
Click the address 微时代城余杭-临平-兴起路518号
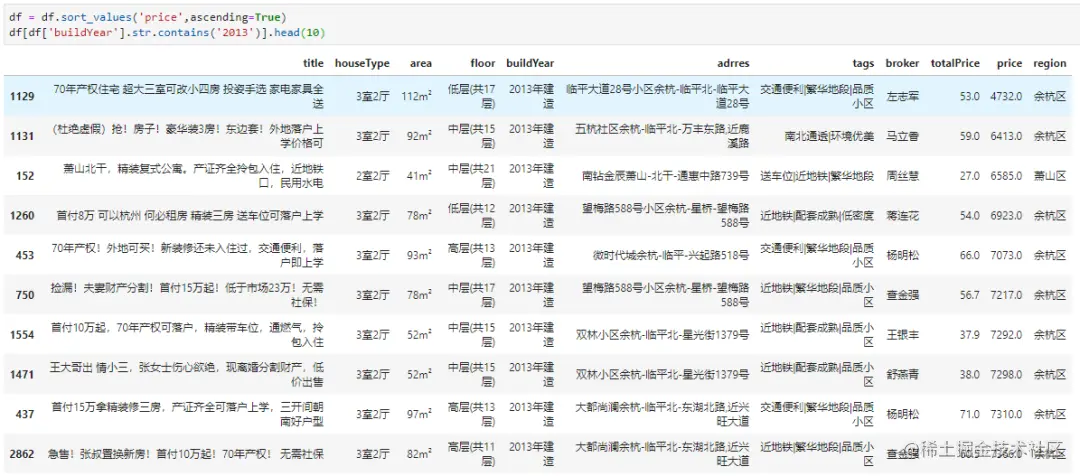click(x=671, y=256)
